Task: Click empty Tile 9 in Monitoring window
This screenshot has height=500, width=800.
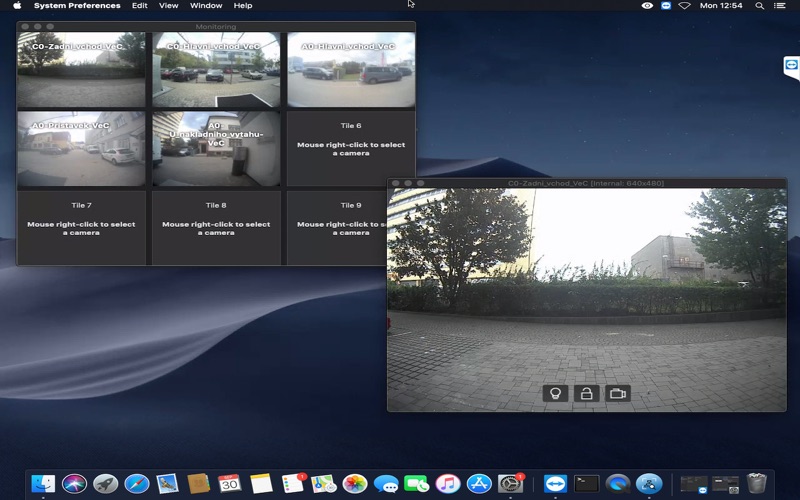Action: click(337, 228)
